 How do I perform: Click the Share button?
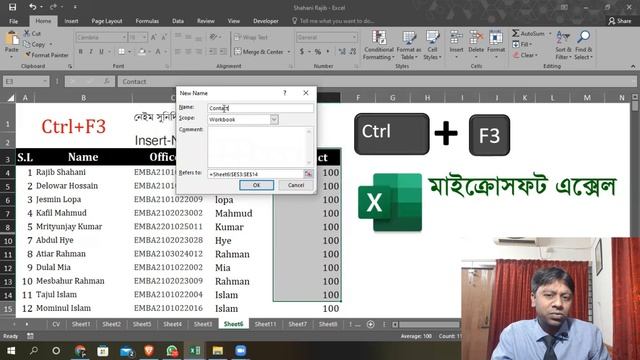click(x=619, y=21)
